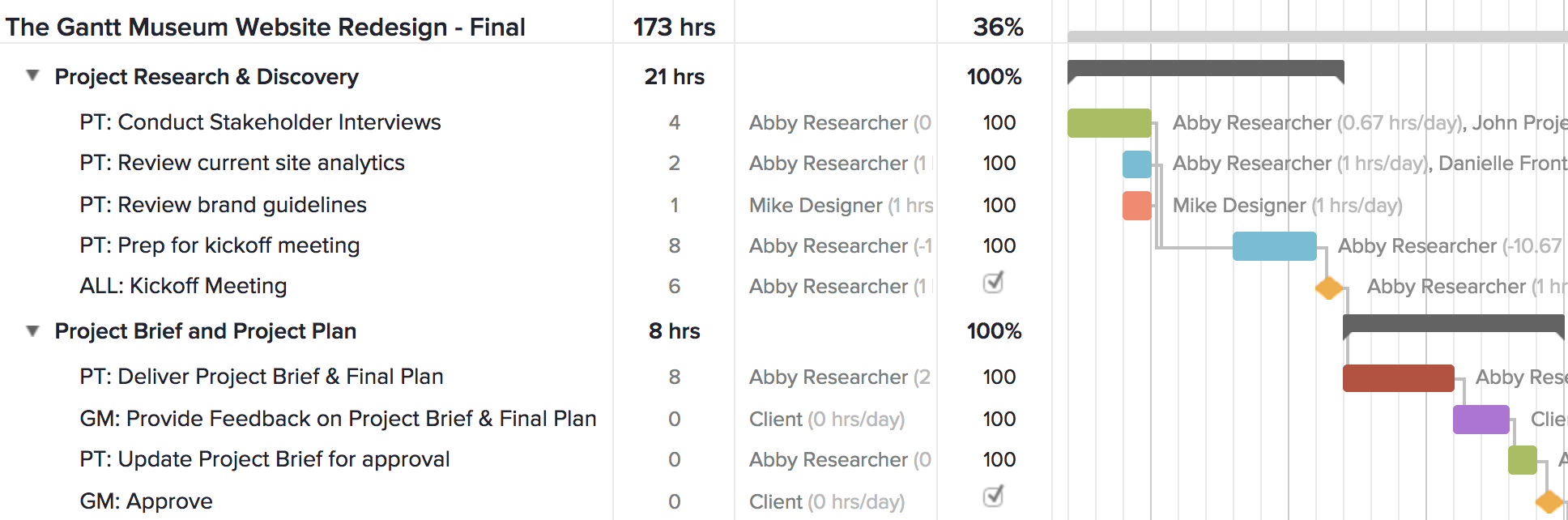Image resolution: width=1568 pixels, height=520 pixels.
Task: Click the "36%" overall progress value
Action: pyautogui.click(x=999, y=27)
